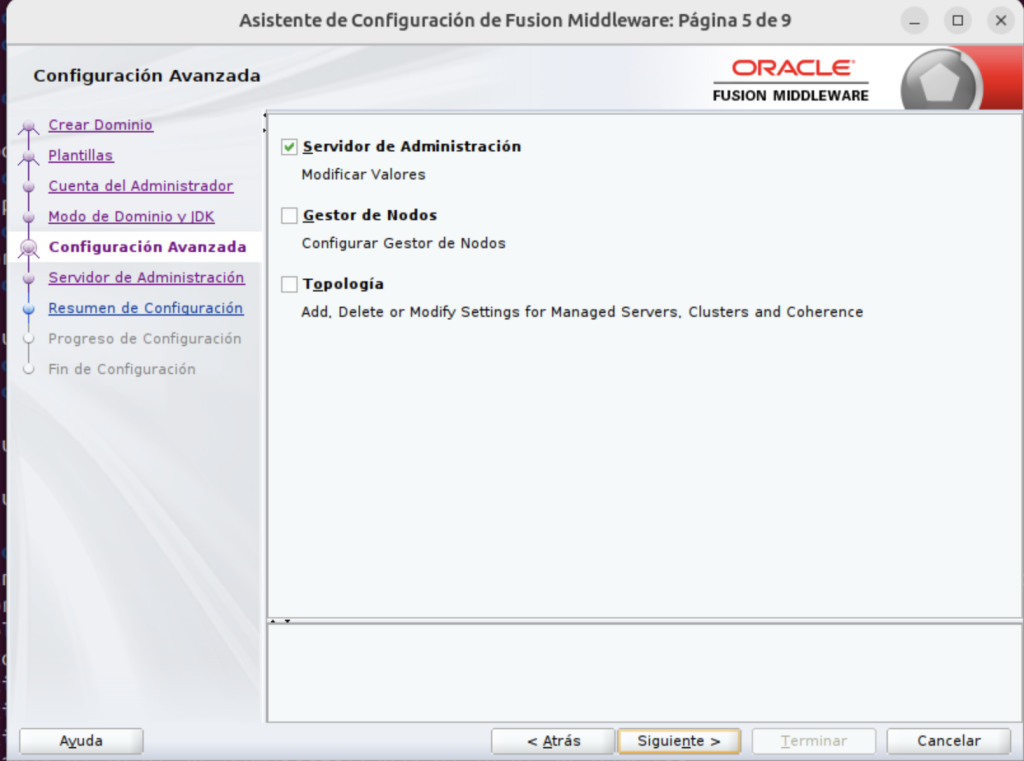Uncheck the Servidor de Administración checkbox
The image size is (1024, 761).
coord(288,145)
